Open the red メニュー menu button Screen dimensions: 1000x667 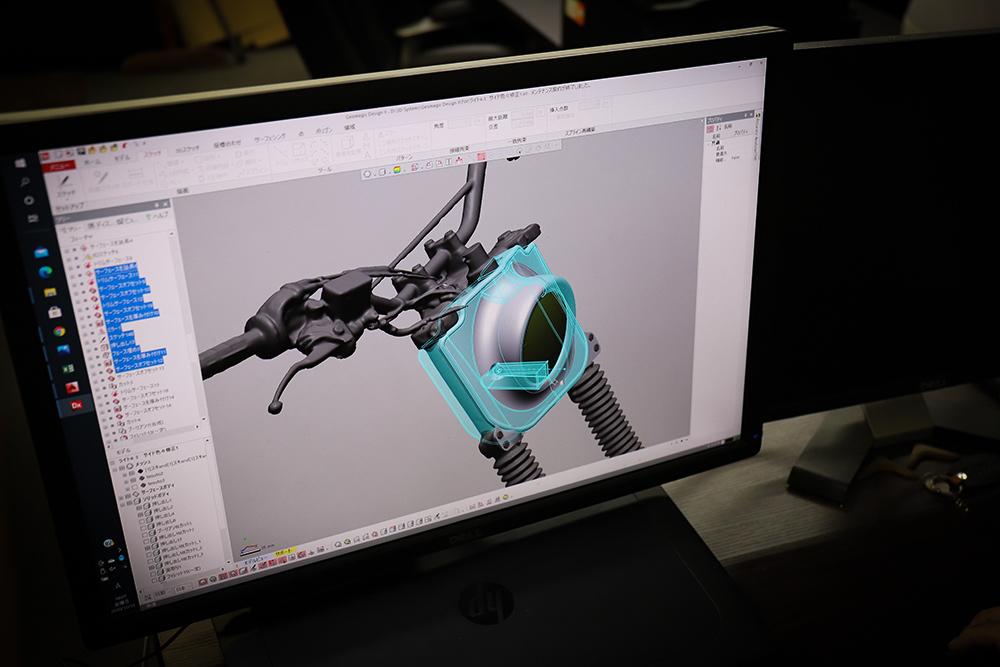point(59,166)
